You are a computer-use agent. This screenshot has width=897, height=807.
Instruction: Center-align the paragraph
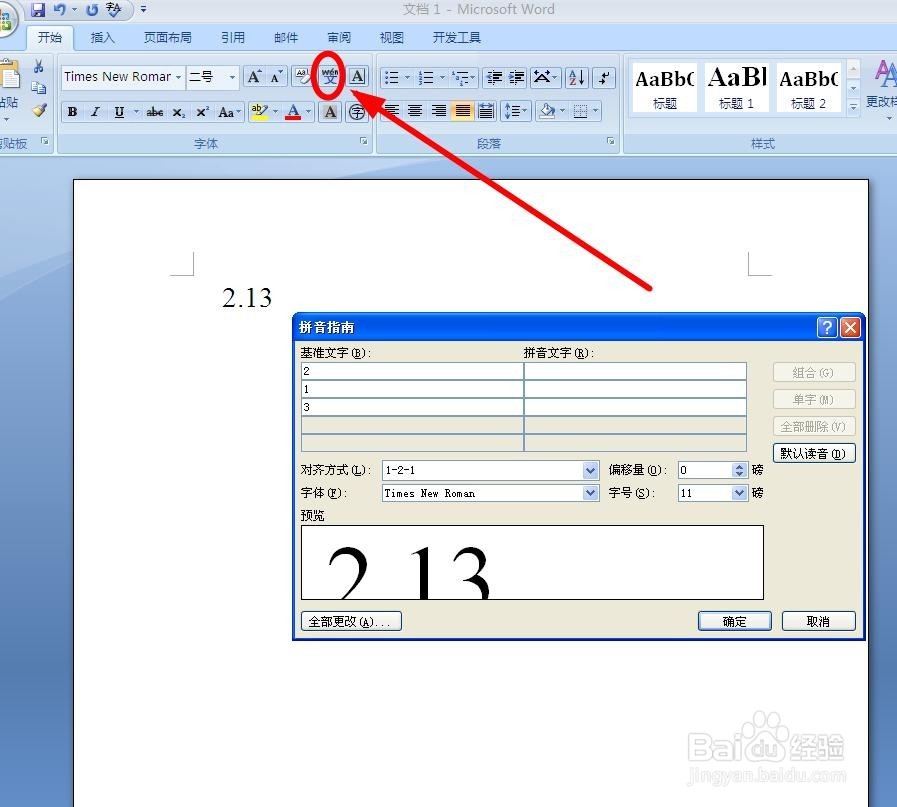[x=415, y=111]
